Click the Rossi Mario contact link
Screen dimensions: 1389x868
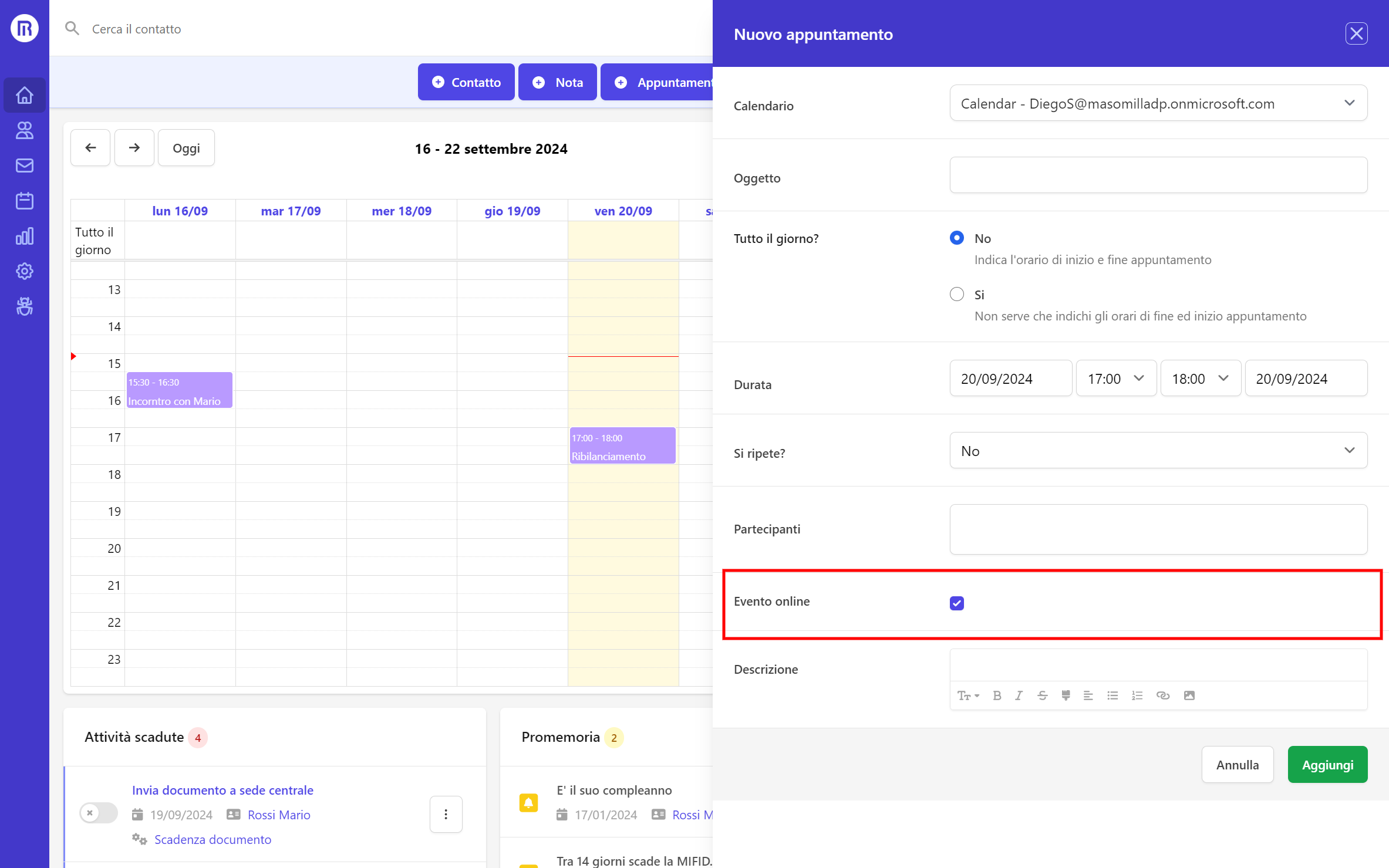(x=278, y=815)
